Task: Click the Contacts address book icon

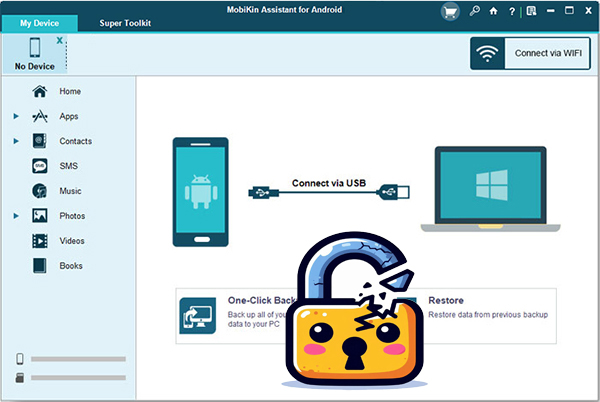Action: [40, 141]
